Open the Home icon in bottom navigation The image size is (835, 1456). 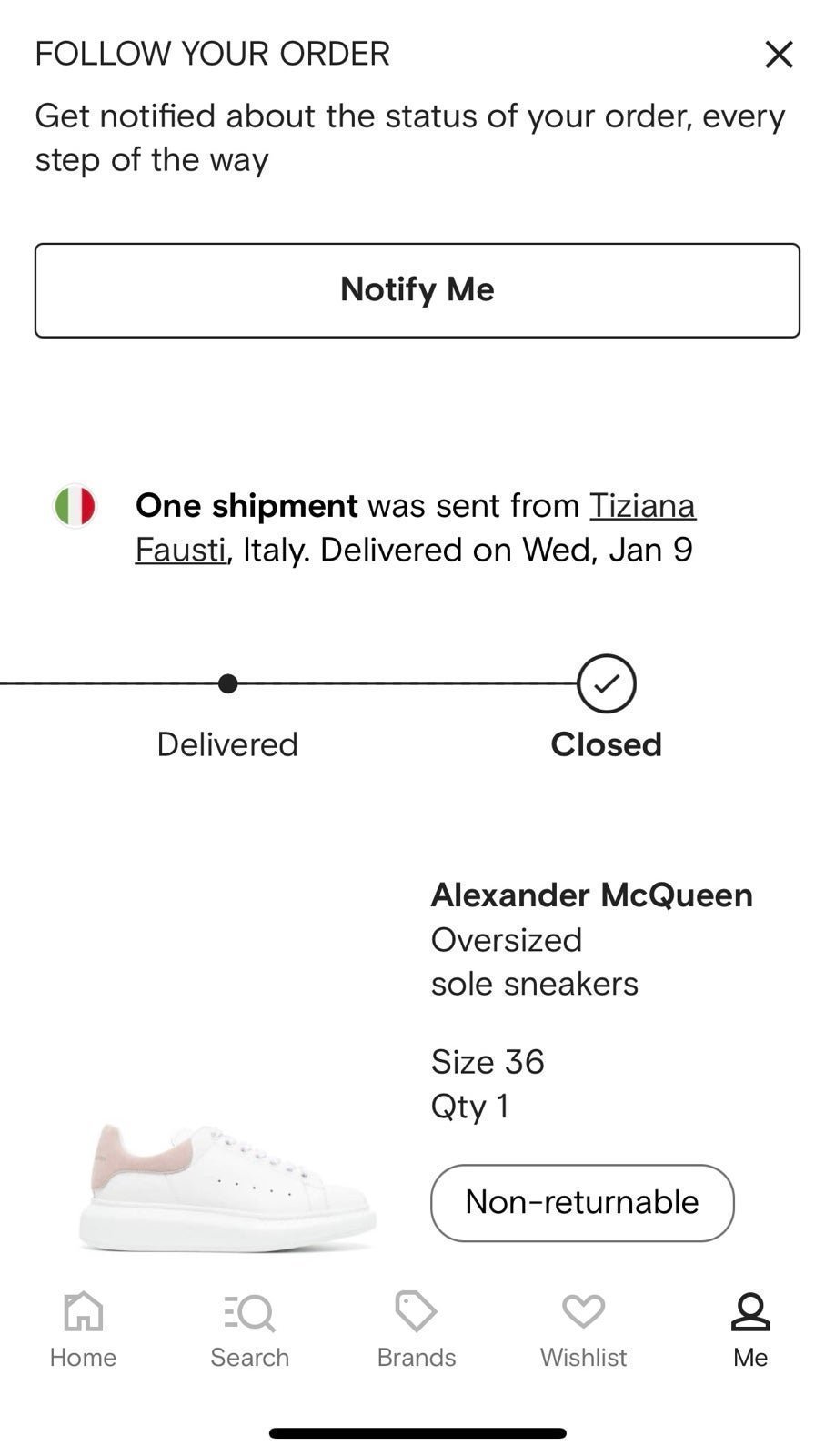[x=83, y=1311]
